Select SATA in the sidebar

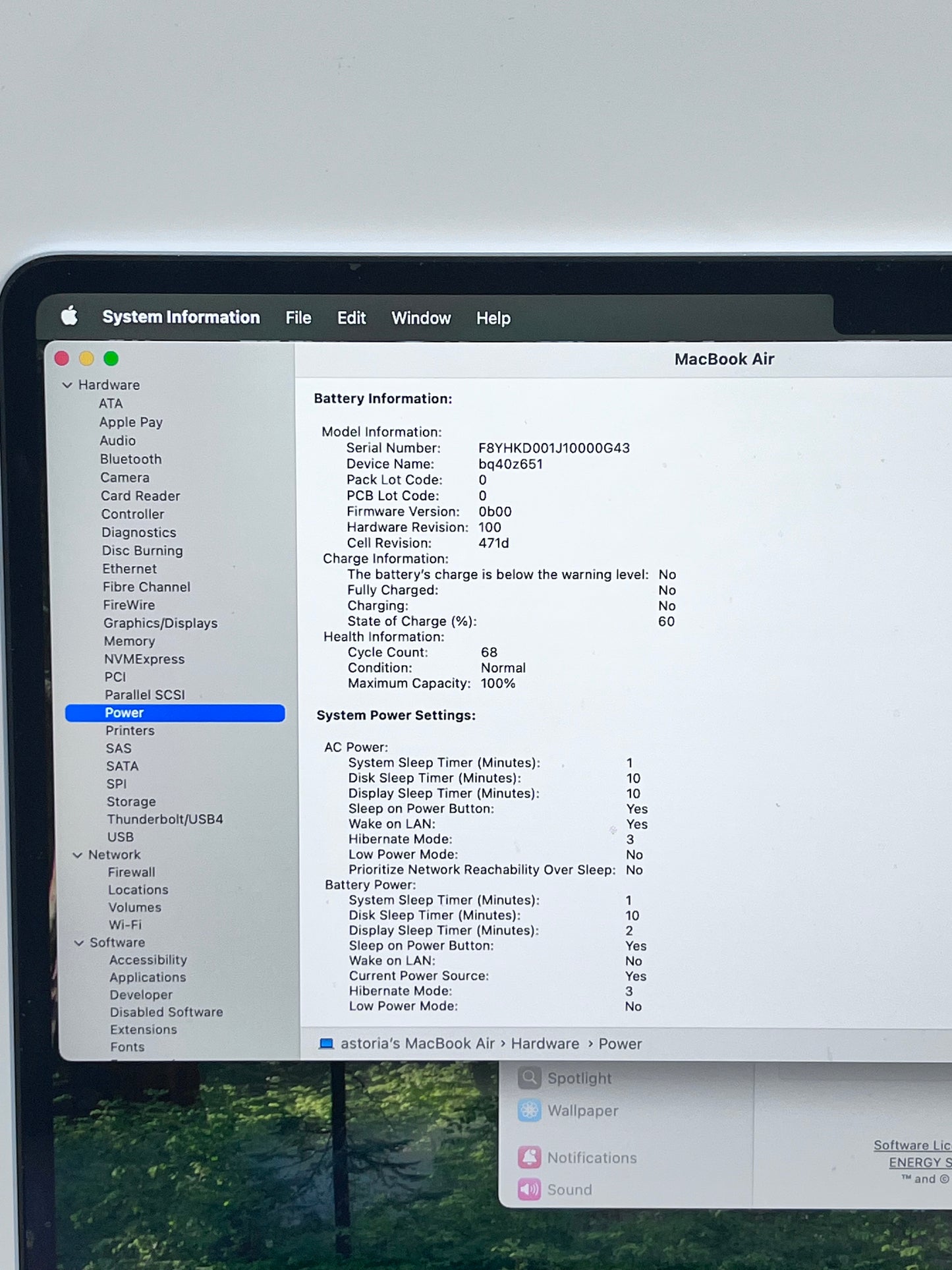pos(123,766)
